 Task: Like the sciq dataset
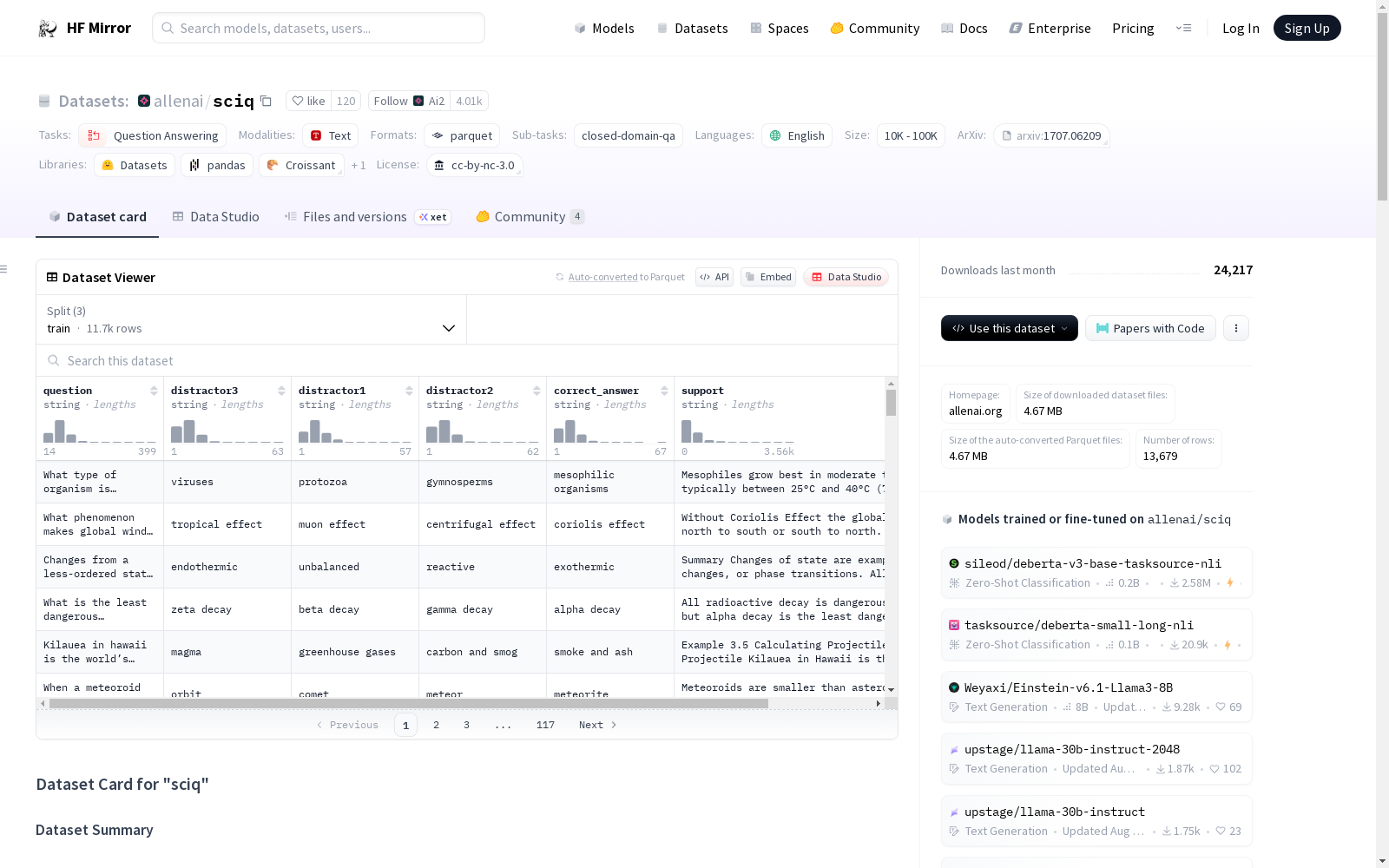[309, 102]
